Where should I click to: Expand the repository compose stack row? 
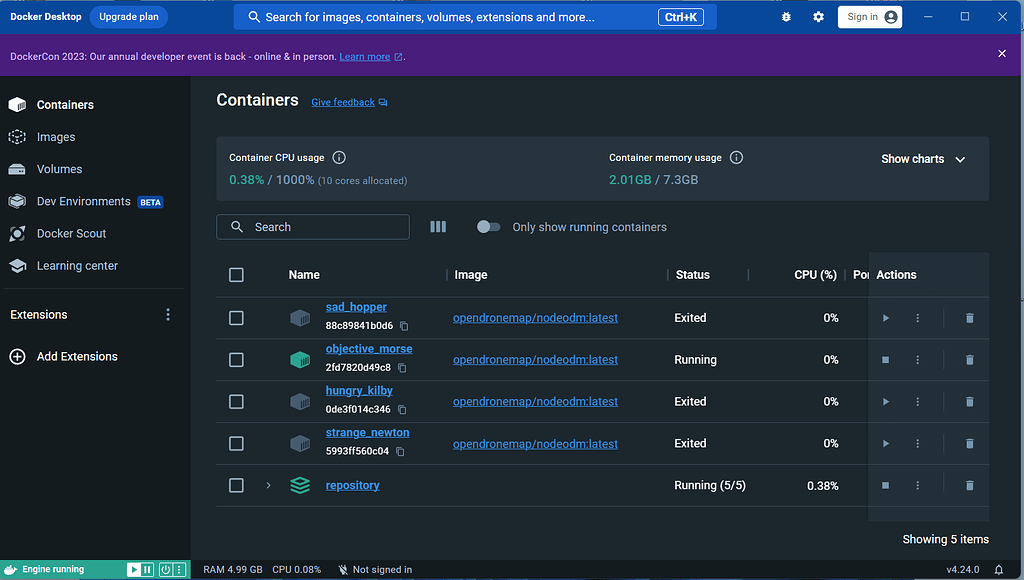click(267, 485)
